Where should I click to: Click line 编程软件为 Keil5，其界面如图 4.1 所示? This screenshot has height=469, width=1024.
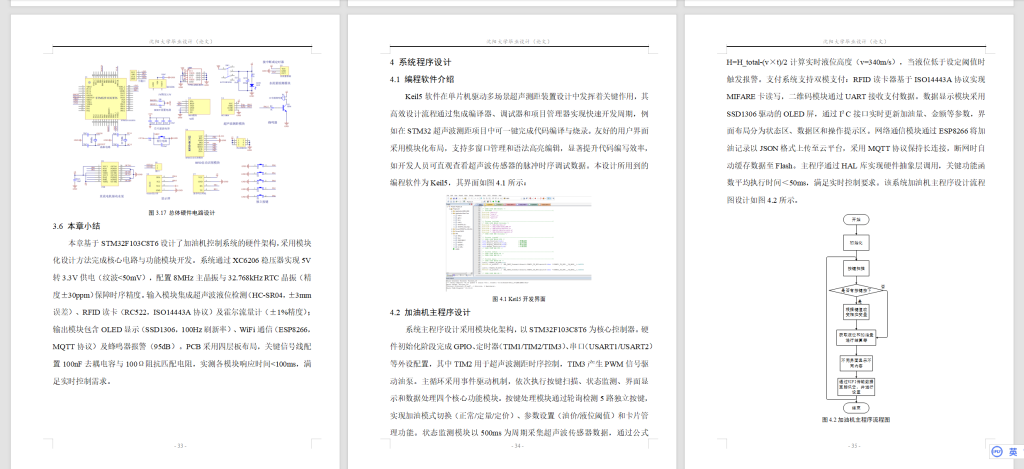tap(458, 182)
